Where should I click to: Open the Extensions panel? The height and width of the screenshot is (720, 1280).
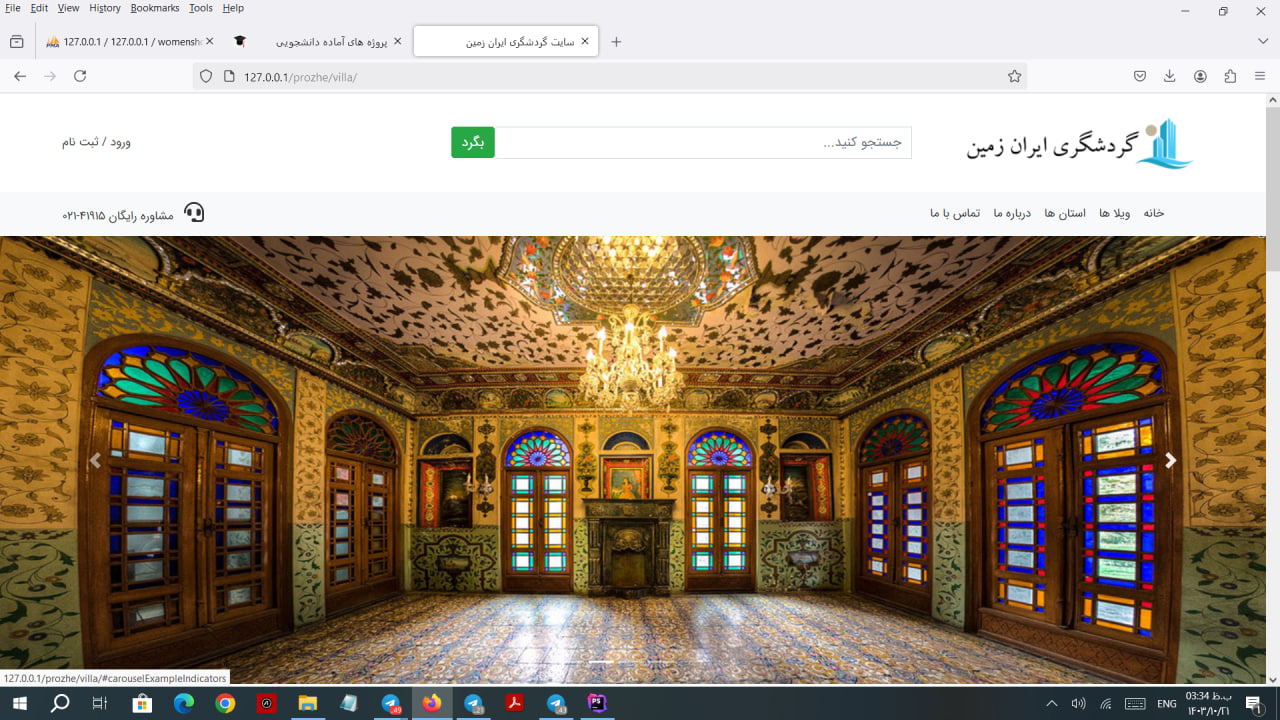(1227, 75)
